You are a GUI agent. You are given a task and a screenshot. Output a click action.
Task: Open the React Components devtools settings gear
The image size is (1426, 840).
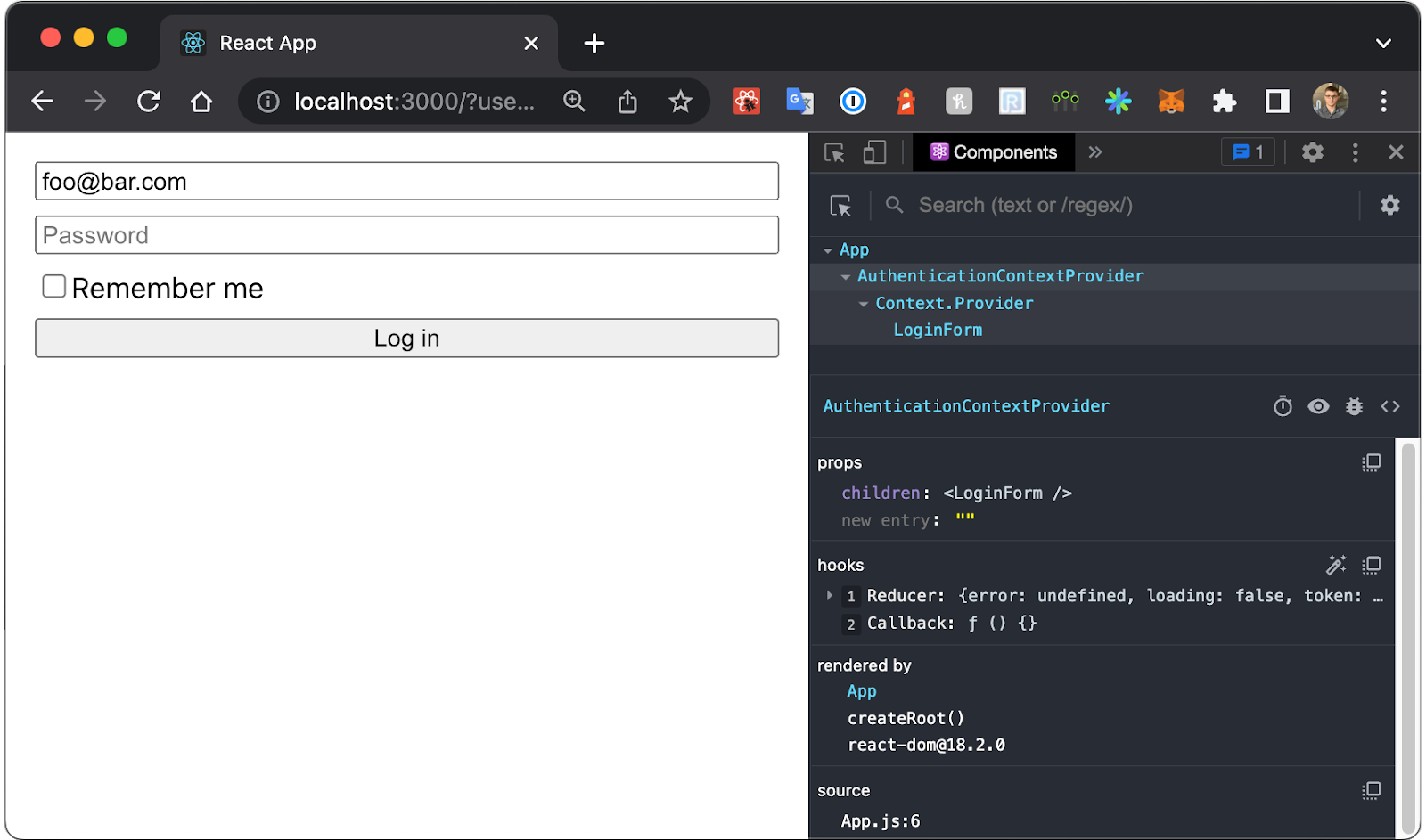[1390, 205]
